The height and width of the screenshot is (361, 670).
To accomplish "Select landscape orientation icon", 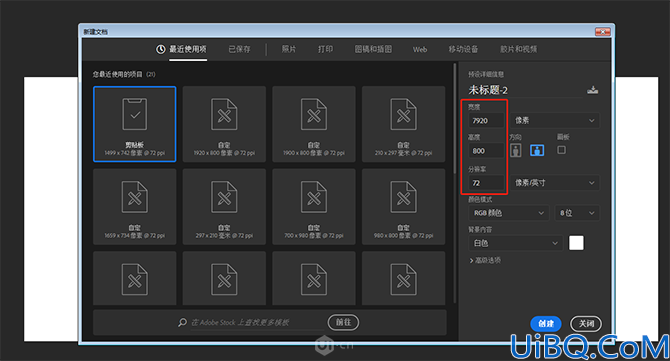I will tap(537, 150).
